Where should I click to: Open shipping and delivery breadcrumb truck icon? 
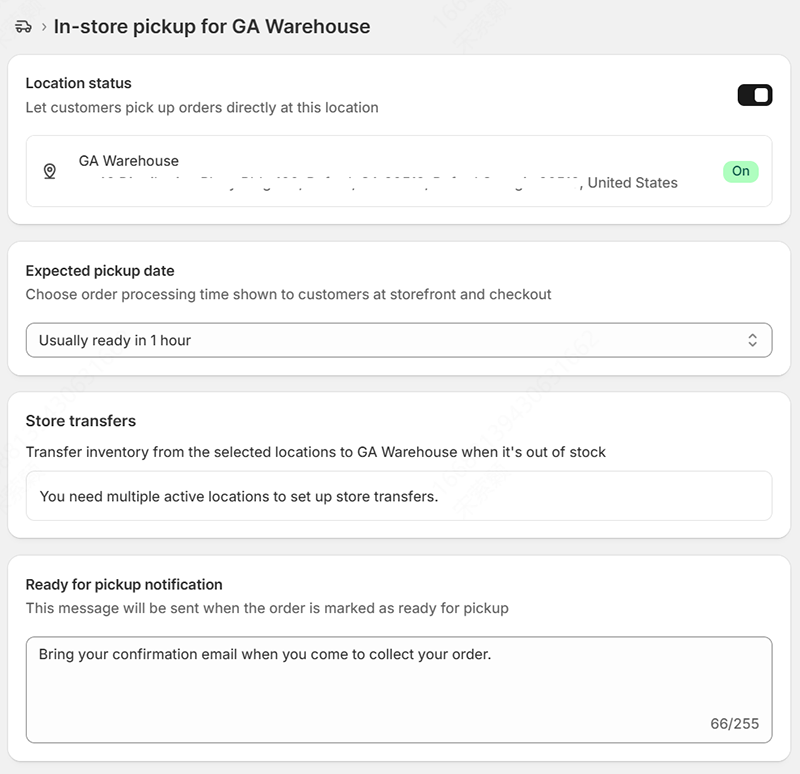click(23, 27)
